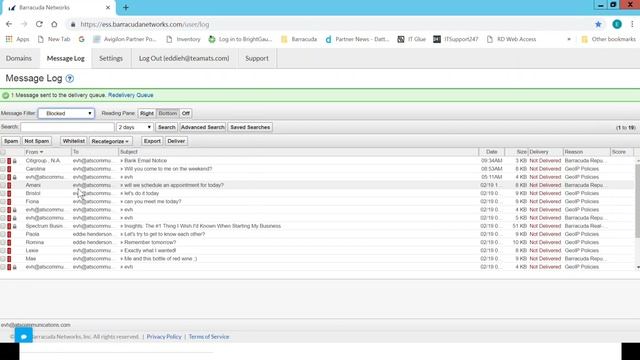Image resolution: width=640 pixels, height=360 pixels.
Task: Mark selected as Spam
Action: point(11,141)
